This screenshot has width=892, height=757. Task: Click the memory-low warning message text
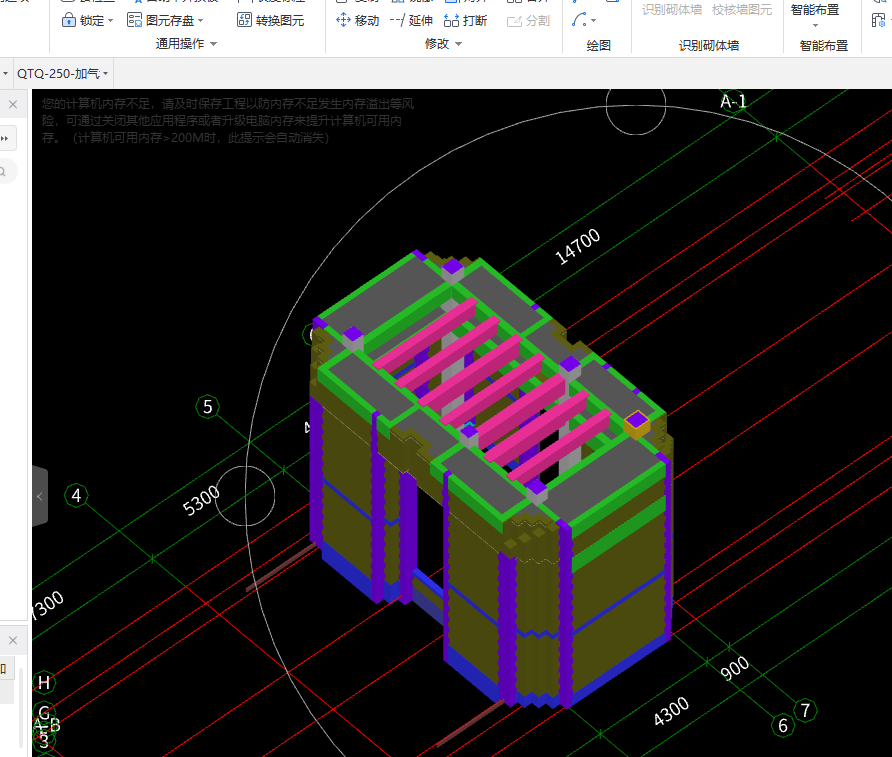coord(228,121)
